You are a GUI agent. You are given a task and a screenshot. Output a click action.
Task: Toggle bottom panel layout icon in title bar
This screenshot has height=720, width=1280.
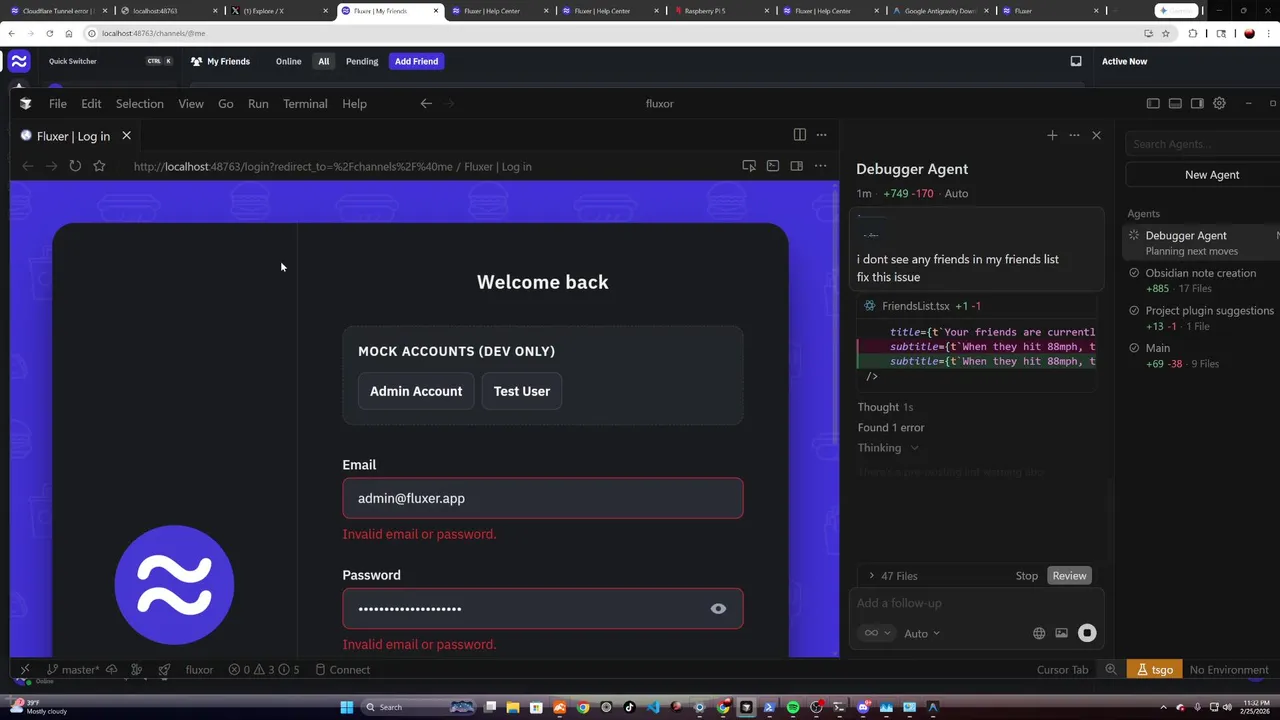click(1175, 103)
